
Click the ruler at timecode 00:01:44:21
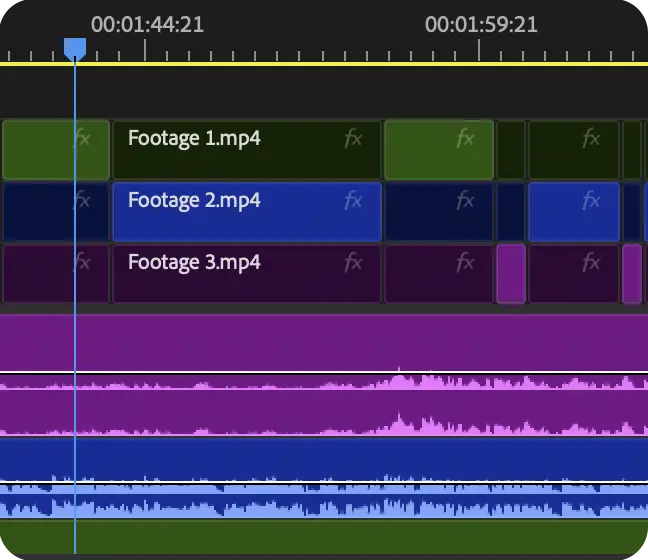point(146,50)
